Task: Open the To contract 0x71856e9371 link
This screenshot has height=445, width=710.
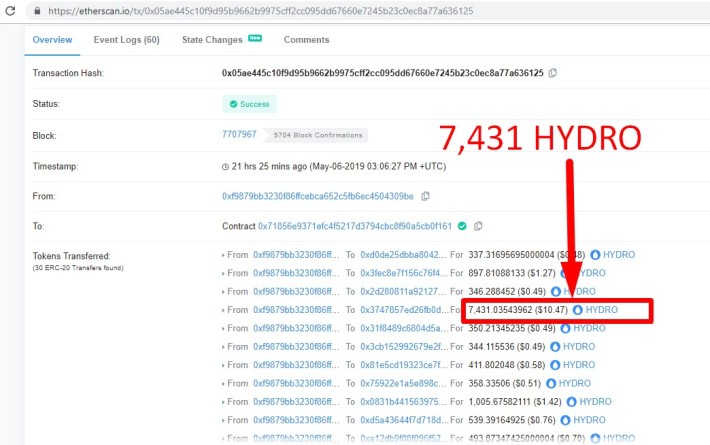Action: [357, 226]
